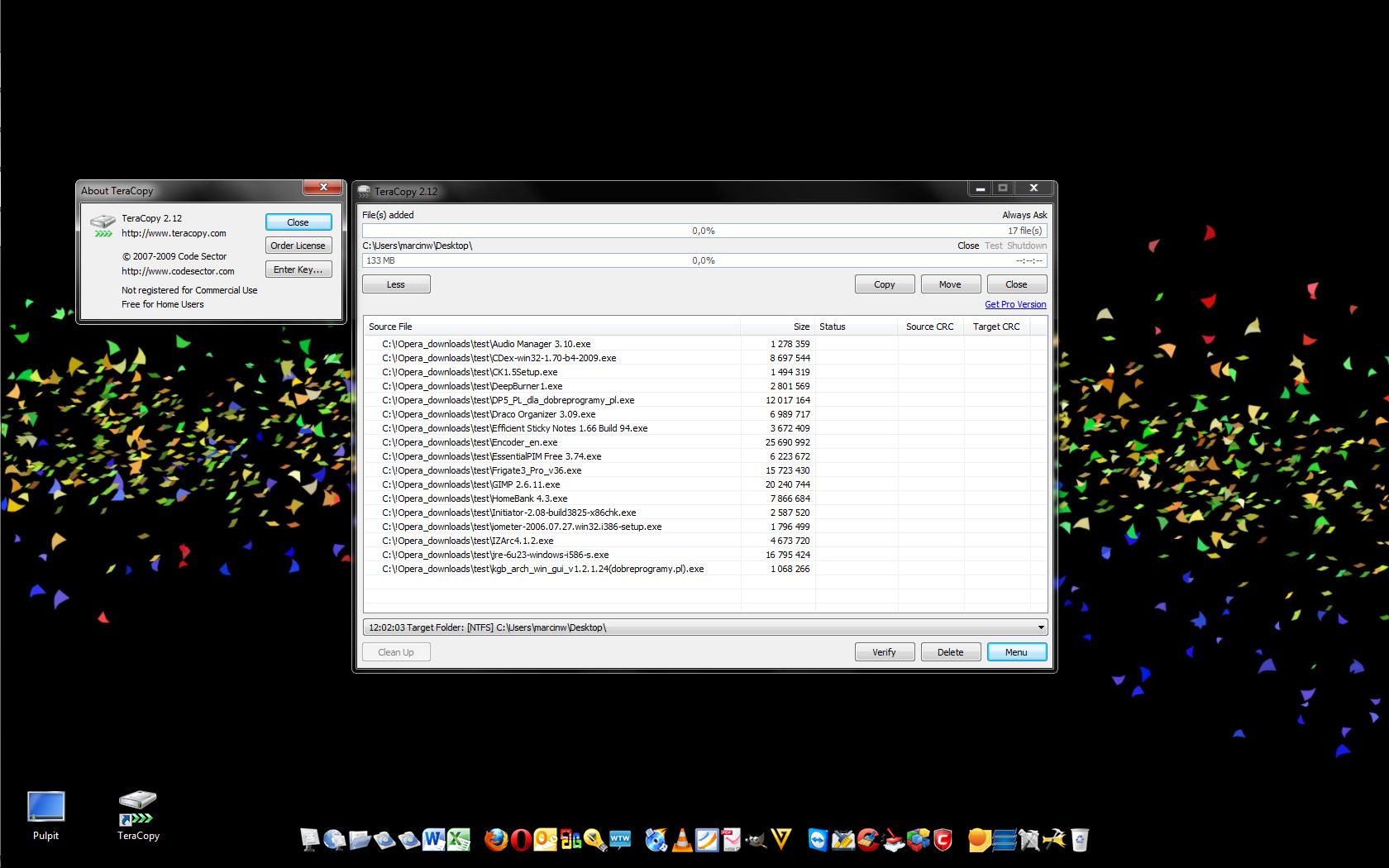This screenshot has width=1389, height=868.
Task: Launch Microsoft Word from the dock
Action: coord(433,840)
